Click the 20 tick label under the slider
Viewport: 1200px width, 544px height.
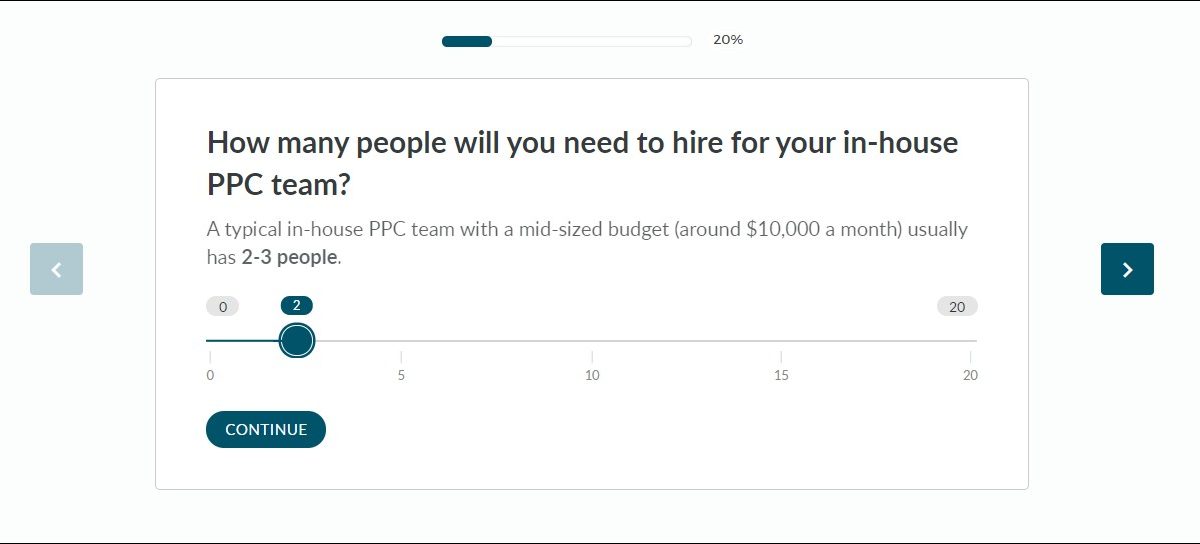970,375
